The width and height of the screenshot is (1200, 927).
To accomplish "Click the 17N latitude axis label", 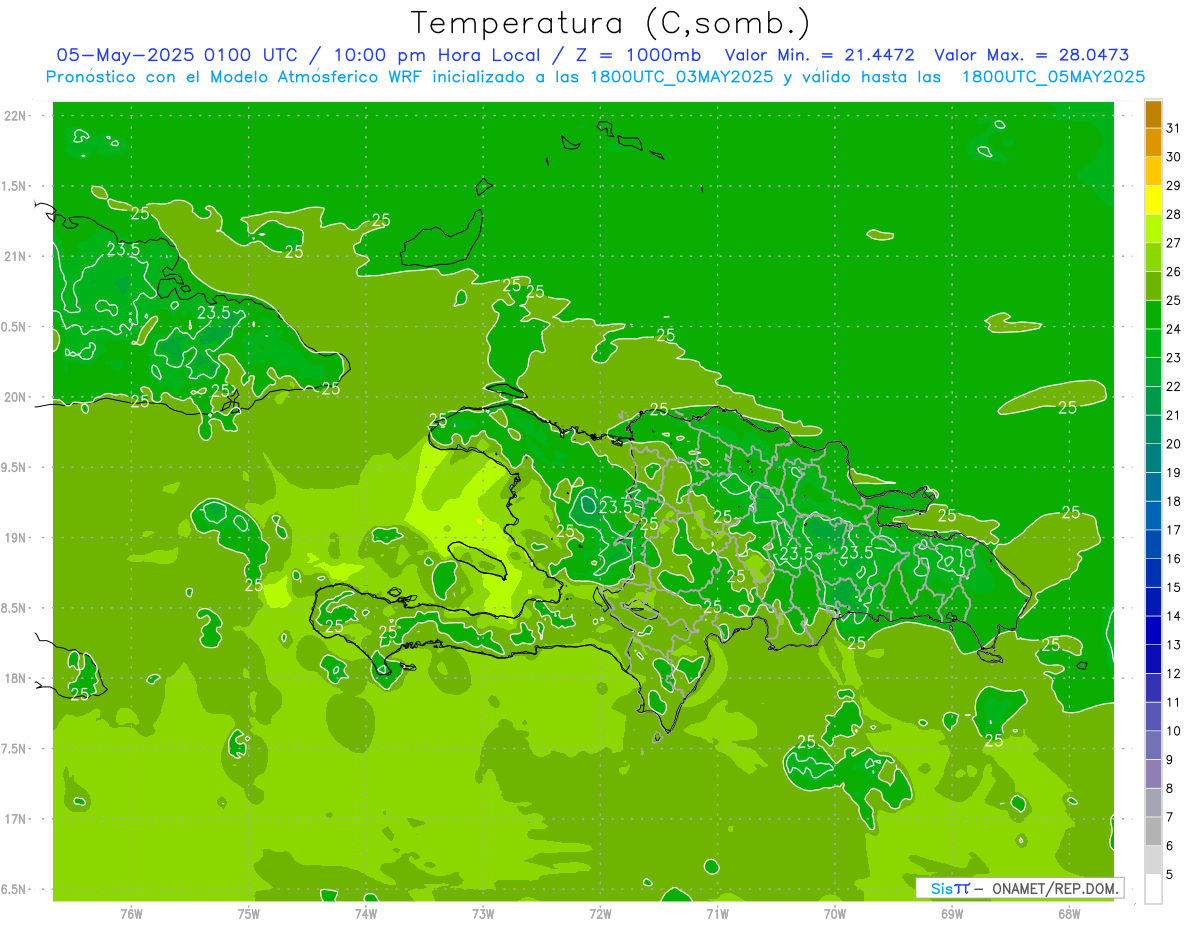I will pos(17,819).
